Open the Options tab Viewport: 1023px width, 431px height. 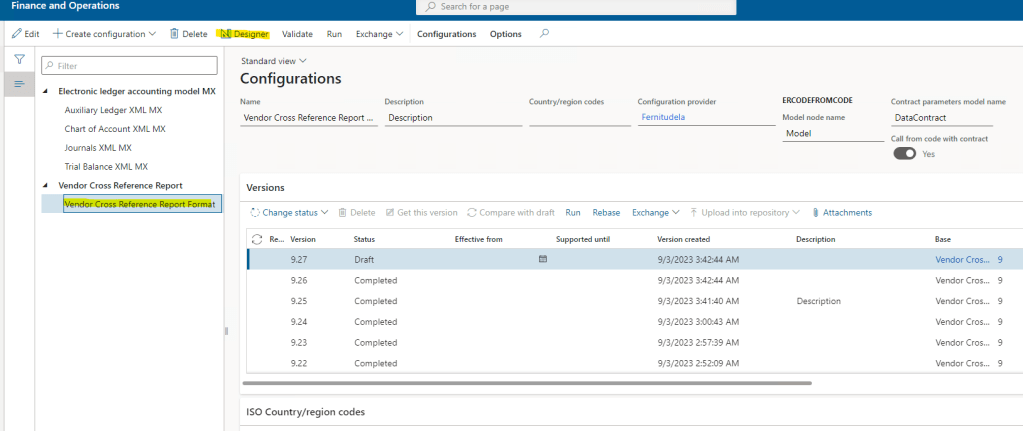(505, 34)
